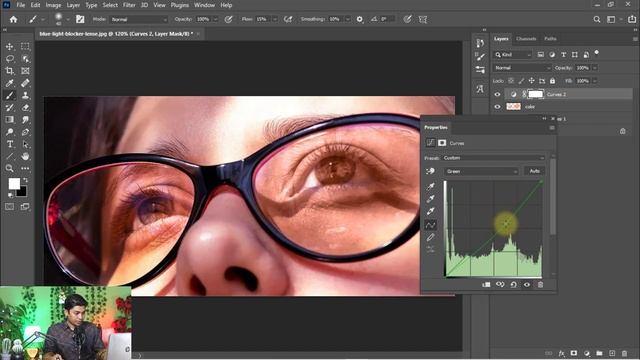Reset Curves to adjustment defaults
This screenshot has height=360, width=640.
pos(513,284)
